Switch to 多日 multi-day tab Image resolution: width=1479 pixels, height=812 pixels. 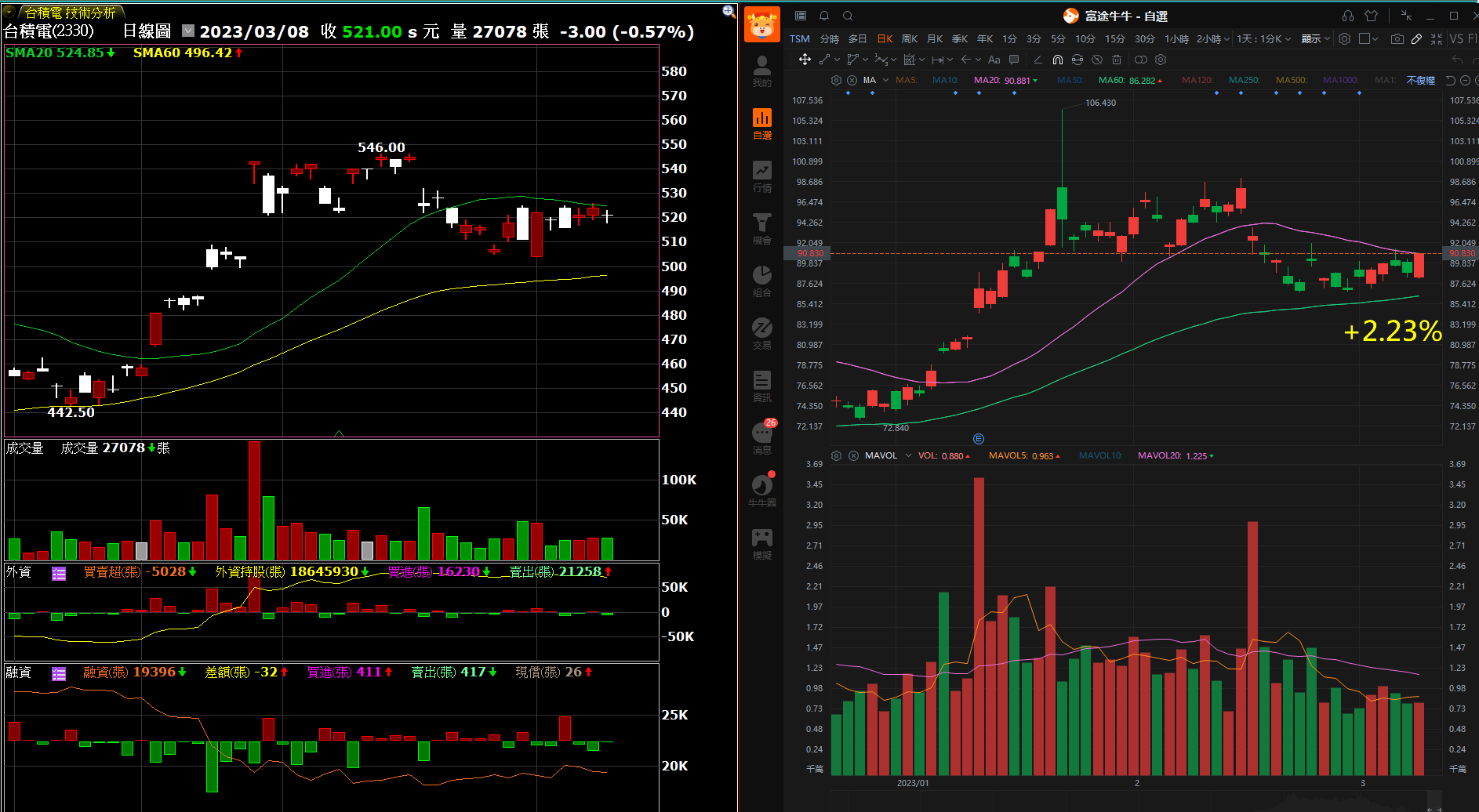858,38
